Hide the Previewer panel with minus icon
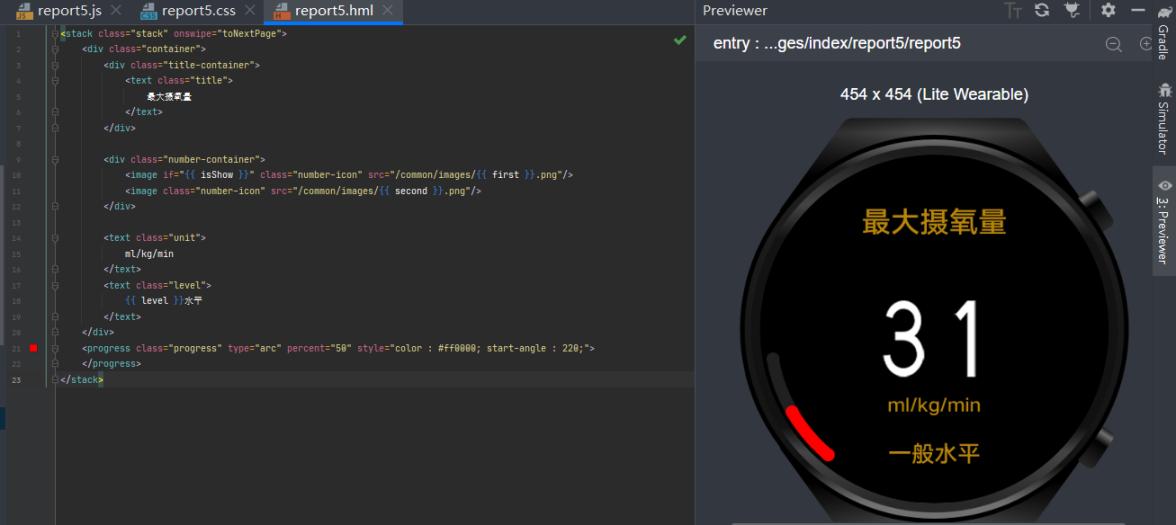Image resolution: width=1176 pixels, height=525 pixels. pos(1138,10)
